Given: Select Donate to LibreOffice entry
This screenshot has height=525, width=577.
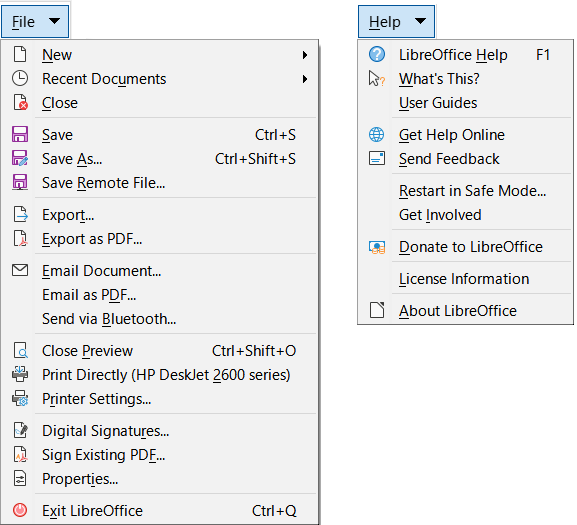Looking at the screenshot, I should tap(466, 246).
